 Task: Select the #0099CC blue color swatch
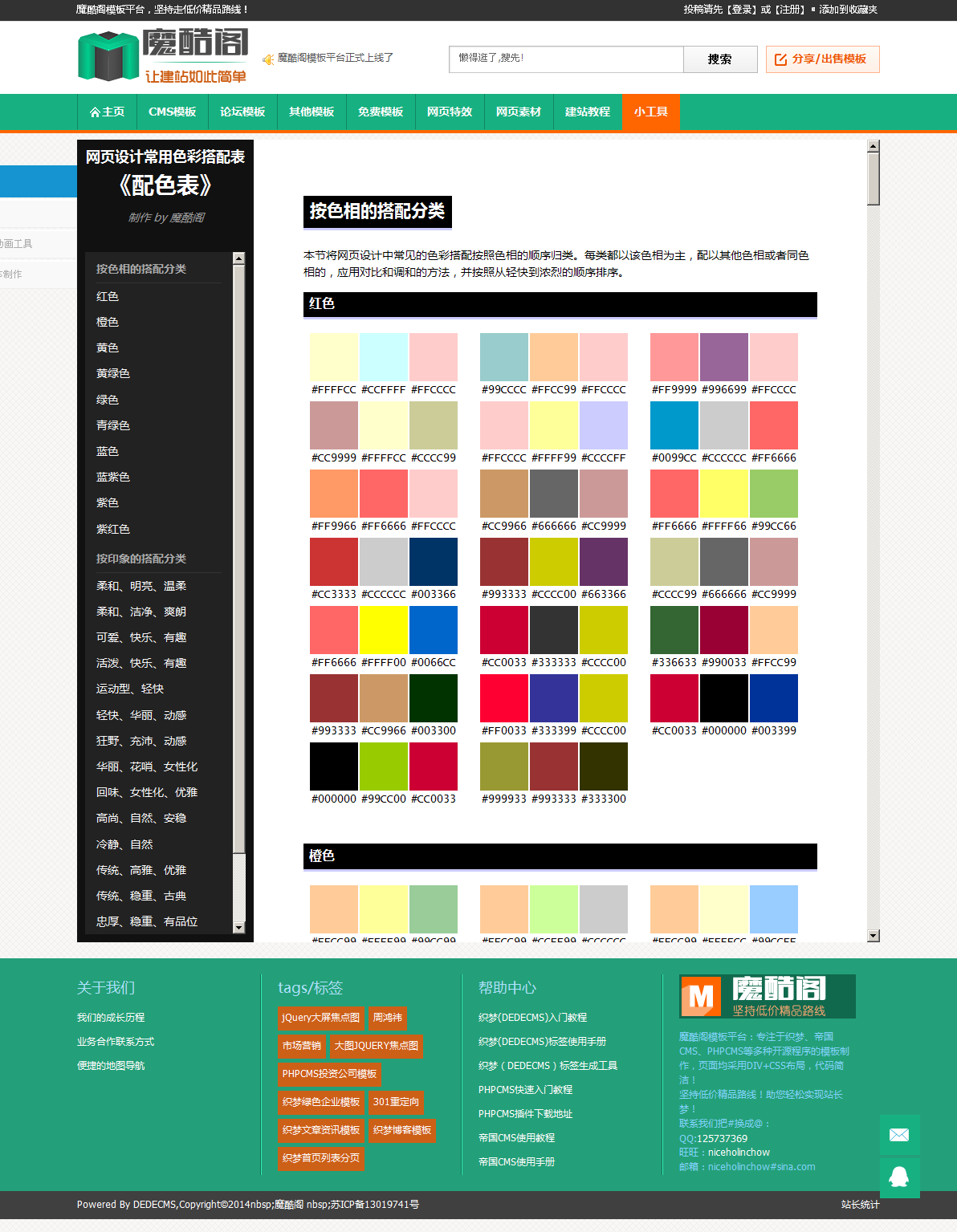pos(674,425)
